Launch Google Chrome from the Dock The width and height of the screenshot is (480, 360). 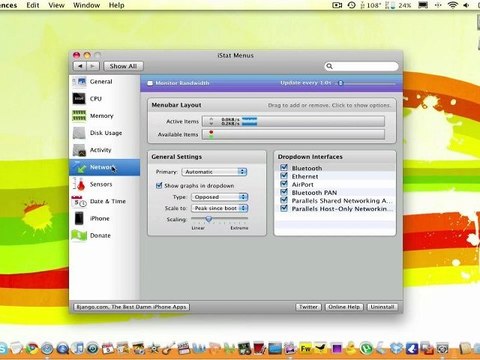pyautogui.click(x=32, y=349)
